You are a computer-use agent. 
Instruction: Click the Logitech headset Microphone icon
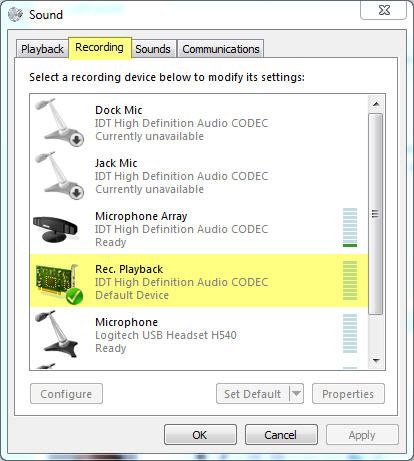(58, 334)
